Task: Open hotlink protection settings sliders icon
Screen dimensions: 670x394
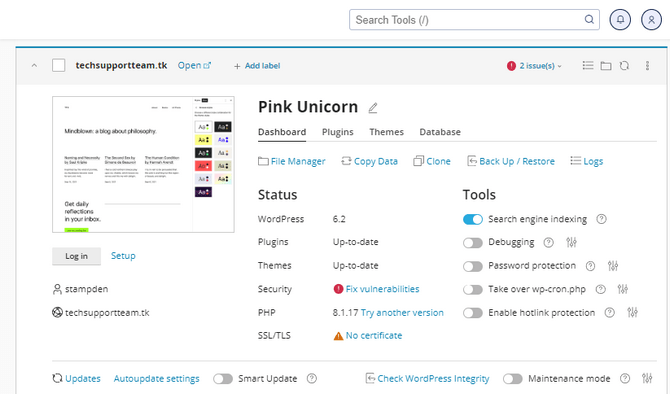Action: click(632, 313)
